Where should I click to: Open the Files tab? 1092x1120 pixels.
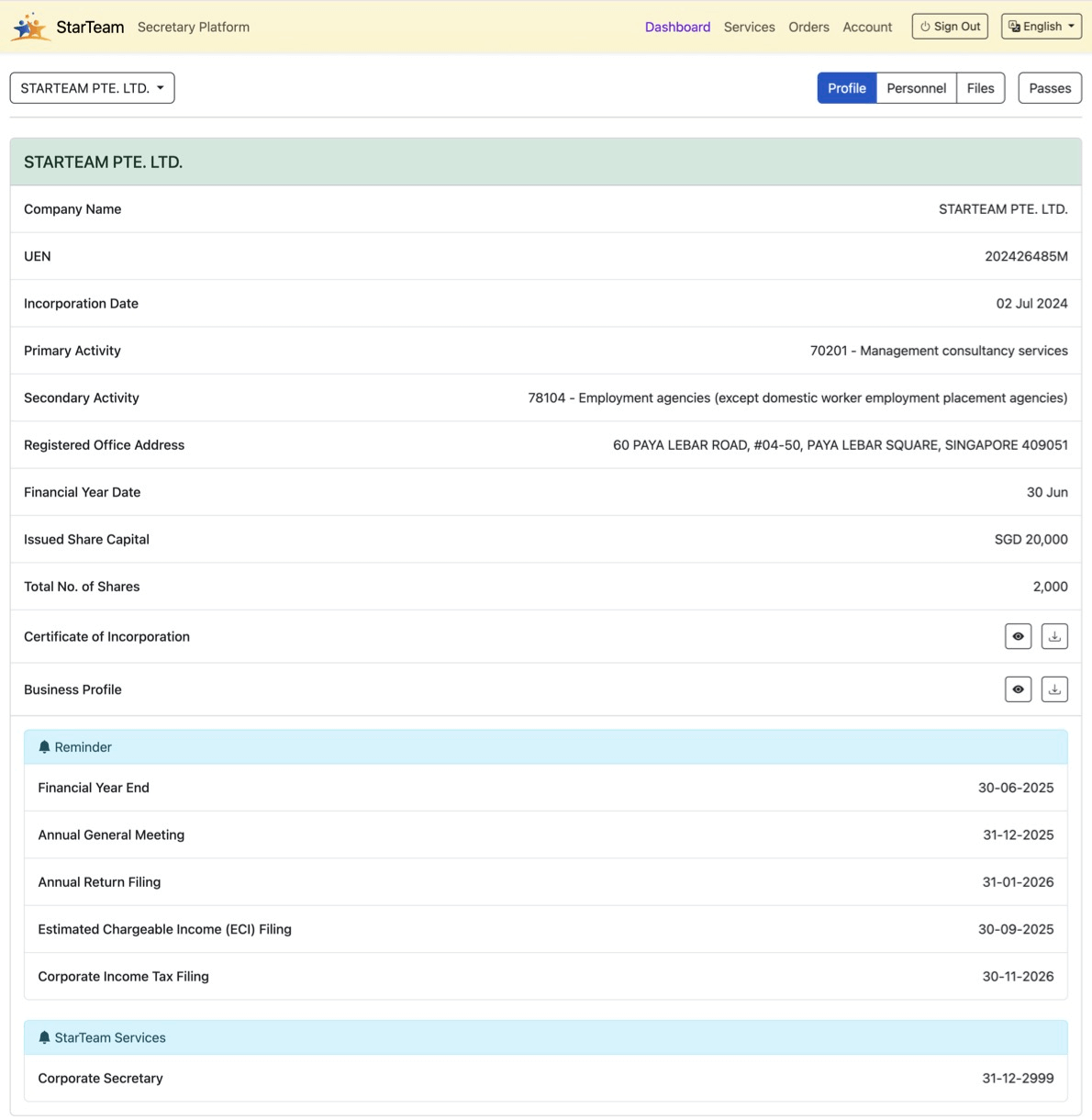point(980,88)
